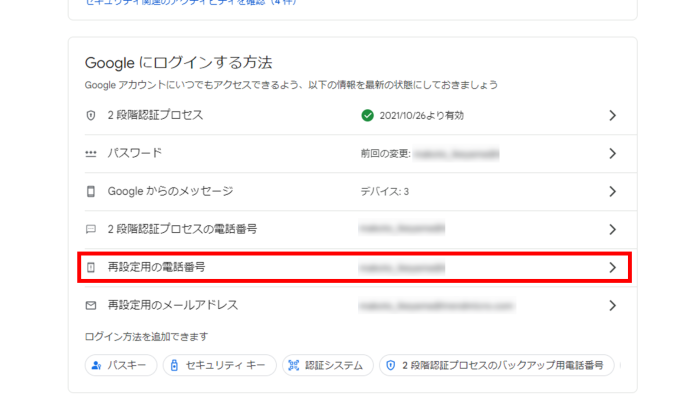Open the パスワード row using its arrow
Viewport: 700px width, 408px height.
(x=612, y=153)
